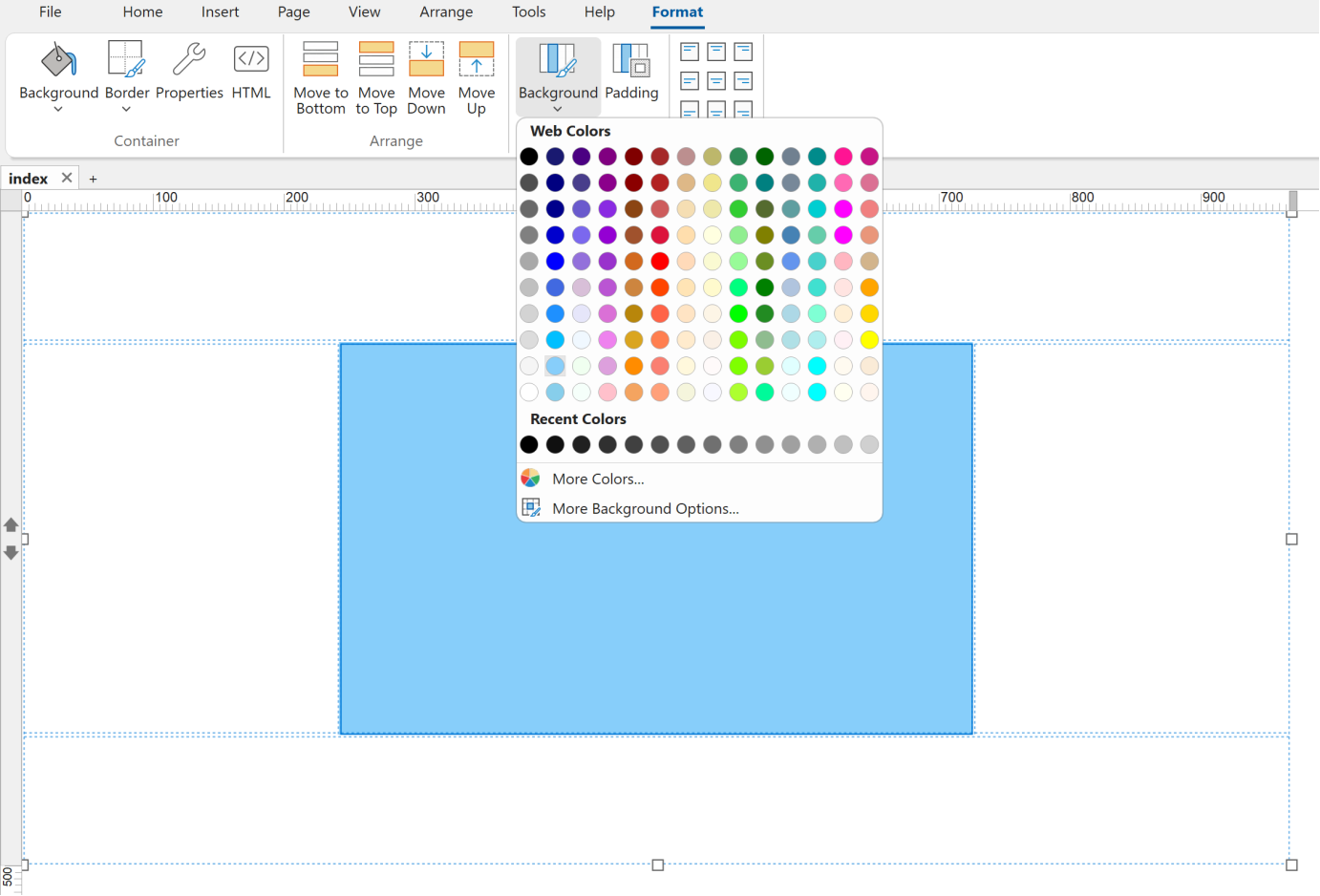Click the Move to Top icon

(376, 60)
